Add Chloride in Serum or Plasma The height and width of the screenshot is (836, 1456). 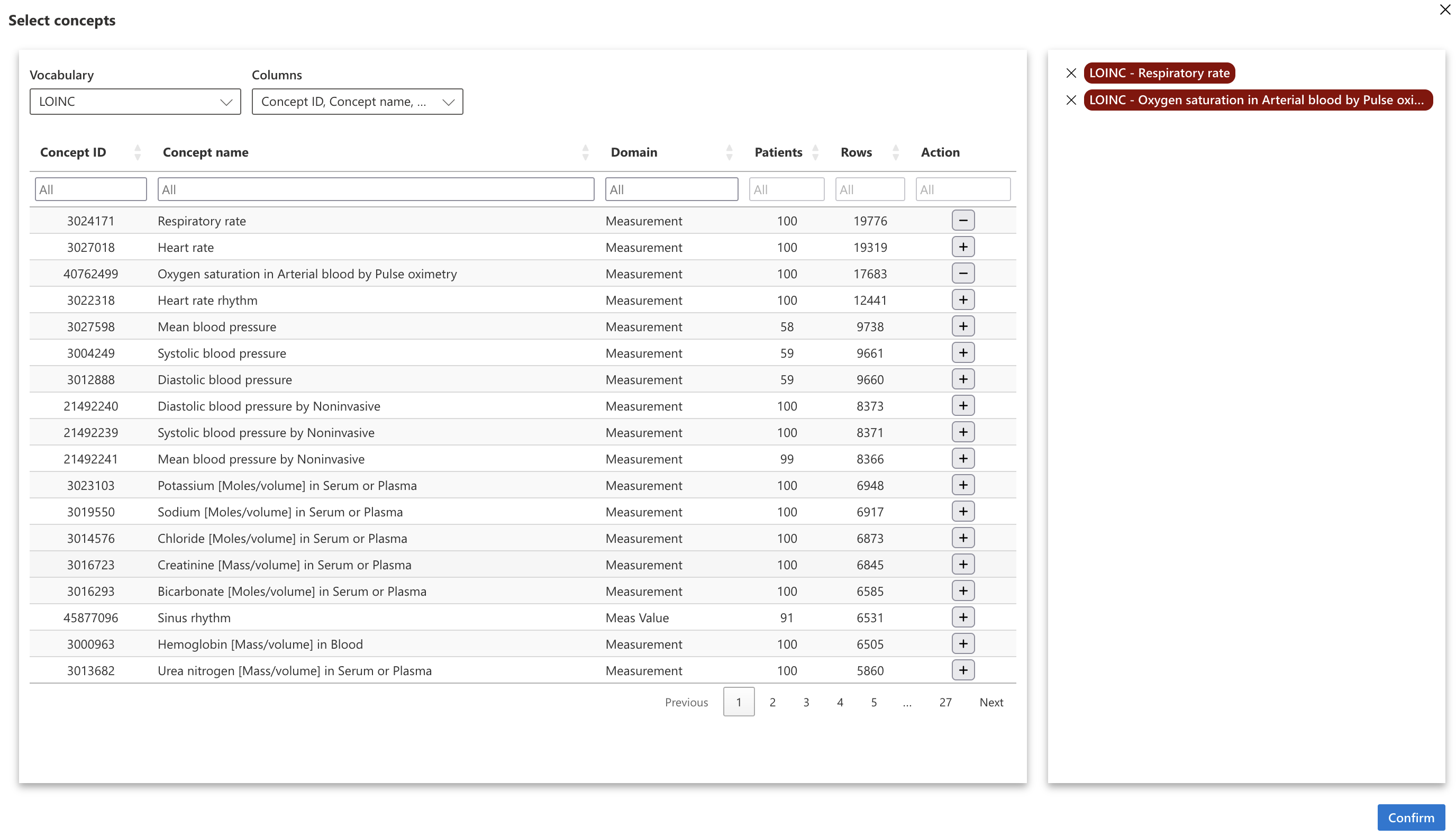963,538
